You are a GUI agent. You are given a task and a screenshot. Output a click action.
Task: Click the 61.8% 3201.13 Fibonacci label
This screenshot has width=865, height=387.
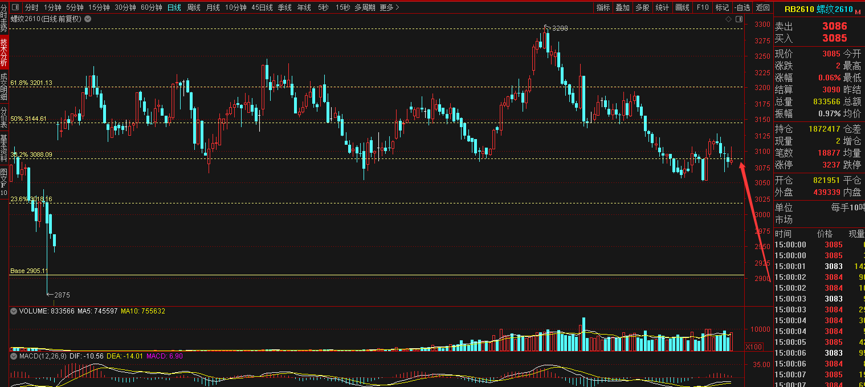(x=31, y=83)
